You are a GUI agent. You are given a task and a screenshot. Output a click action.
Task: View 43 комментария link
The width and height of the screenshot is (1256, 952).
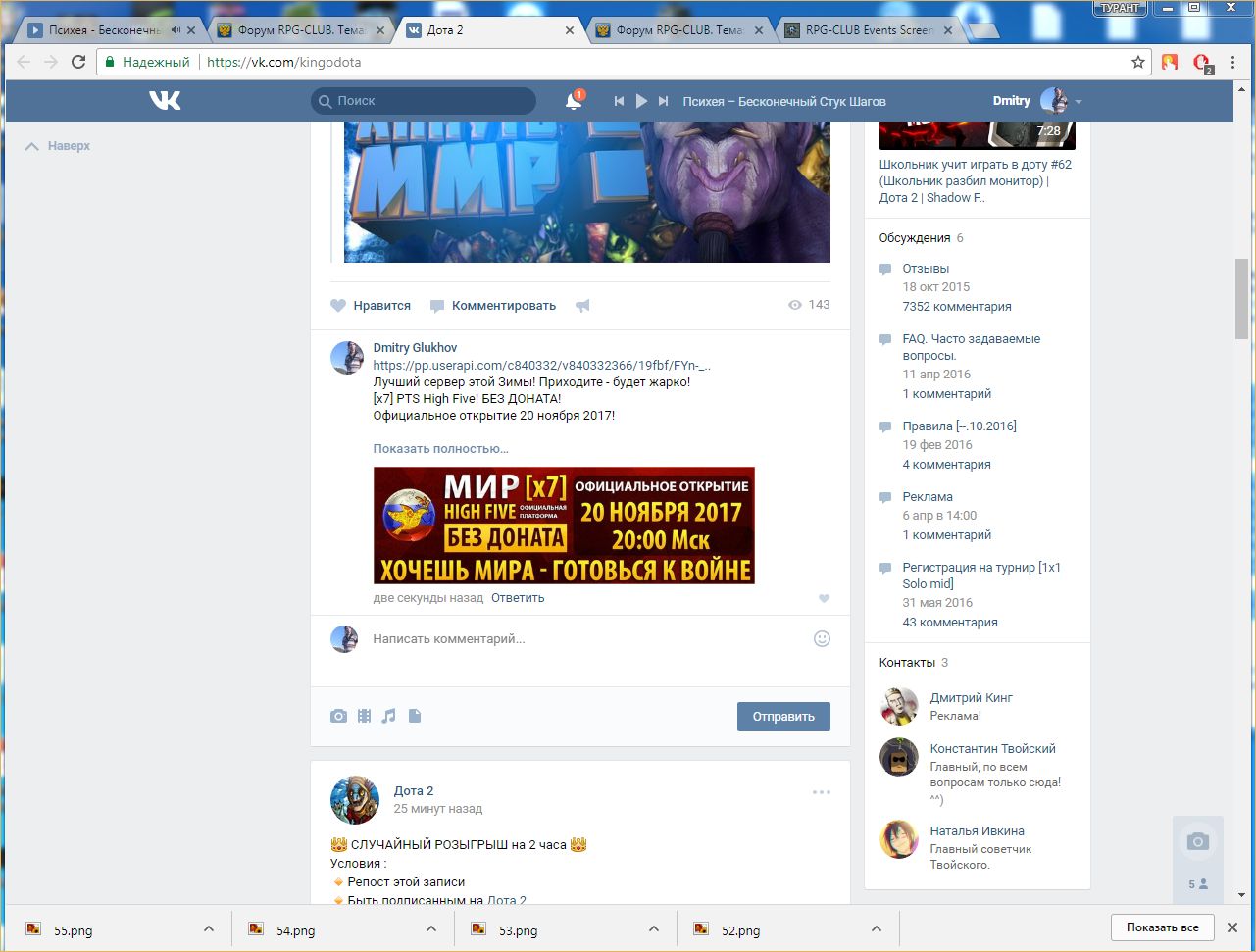(950, 623)
